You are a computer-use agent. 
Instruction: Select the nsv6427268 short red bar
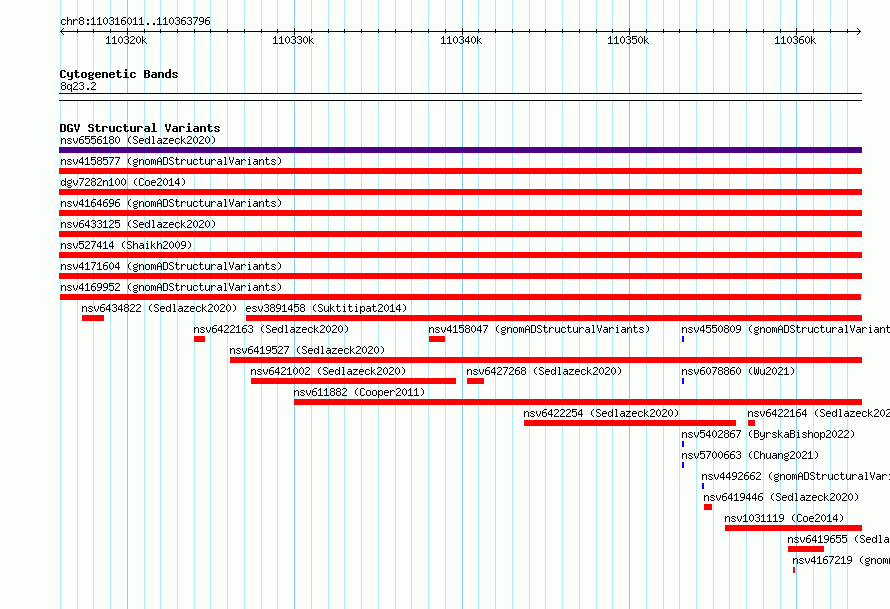point(476,381)
